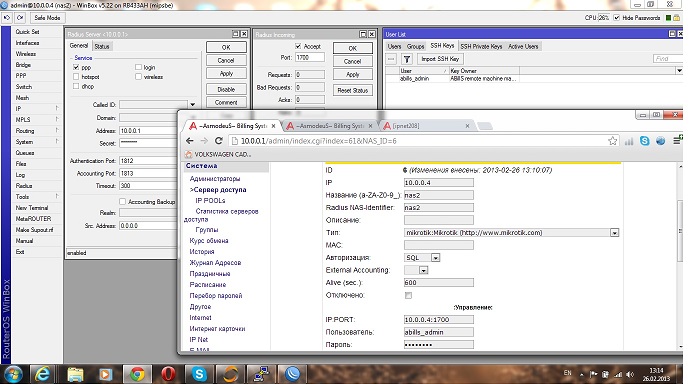Toggle Accept checkbox in Radius Incoming

(x=298, y=46)
